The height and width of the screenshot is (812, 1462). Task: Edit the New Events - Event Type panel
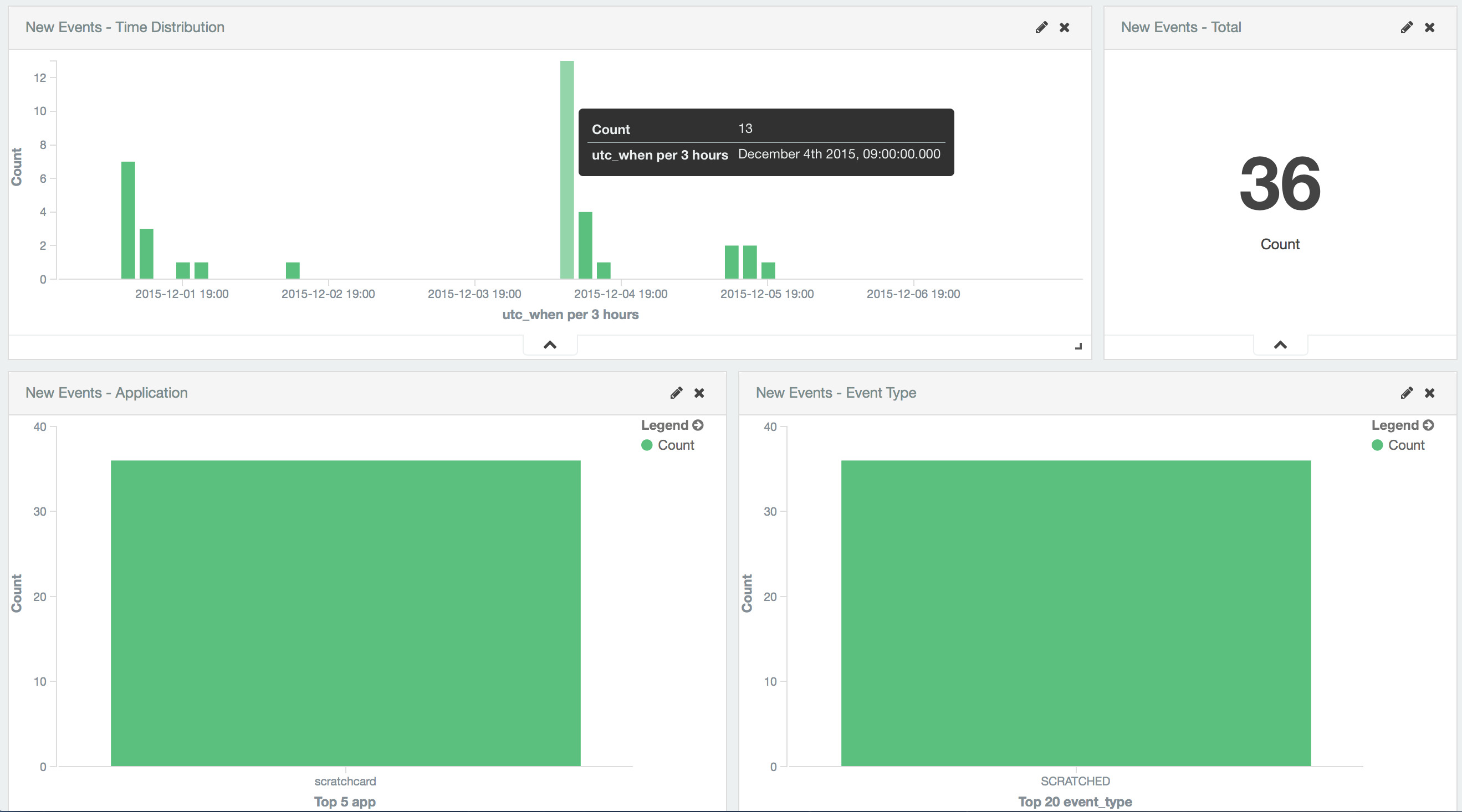[1407, 393]
